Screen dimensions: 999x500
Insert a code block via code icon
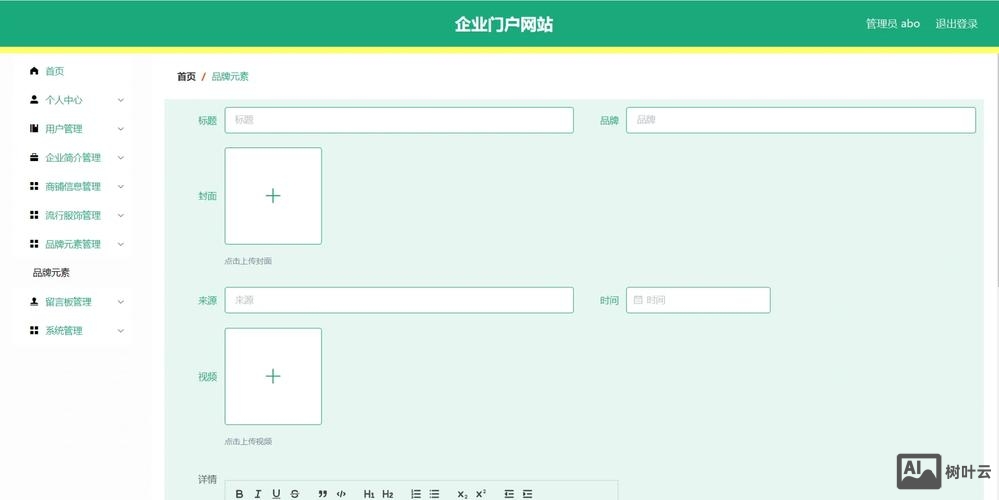(x=341, y=494)
